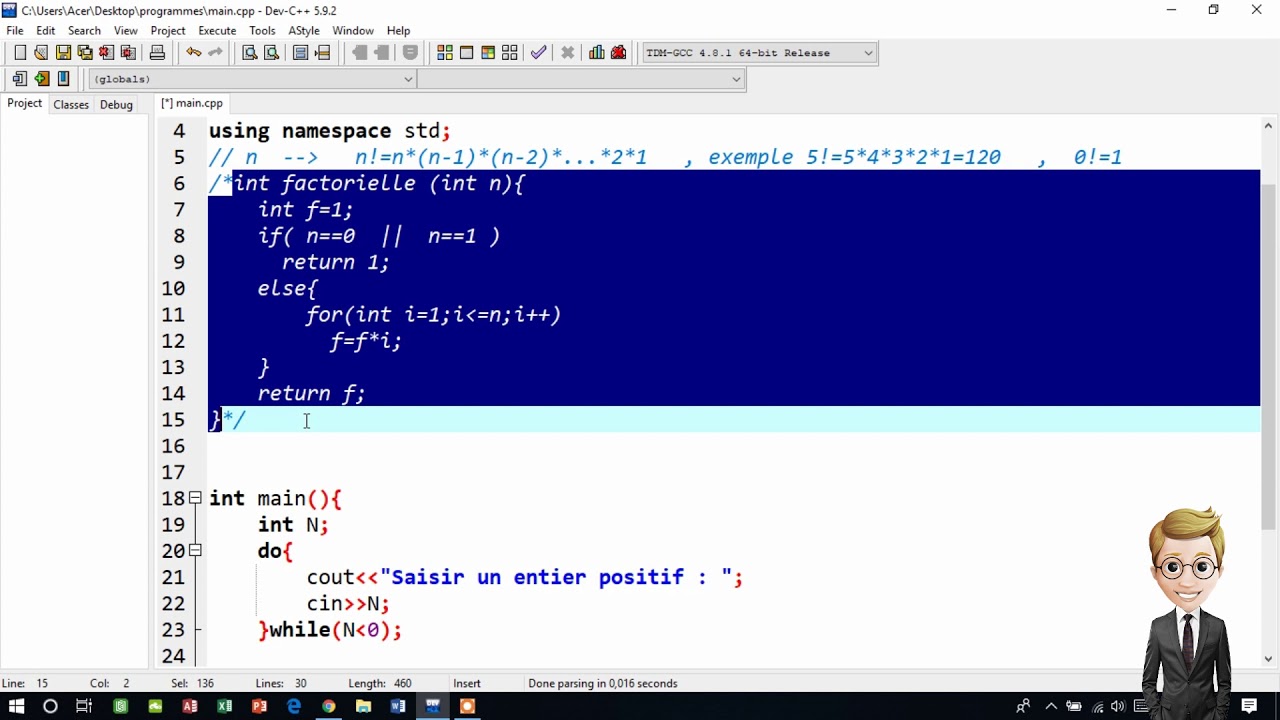Click the 'Done parsing in 0,016 seconds' status text

602,684
